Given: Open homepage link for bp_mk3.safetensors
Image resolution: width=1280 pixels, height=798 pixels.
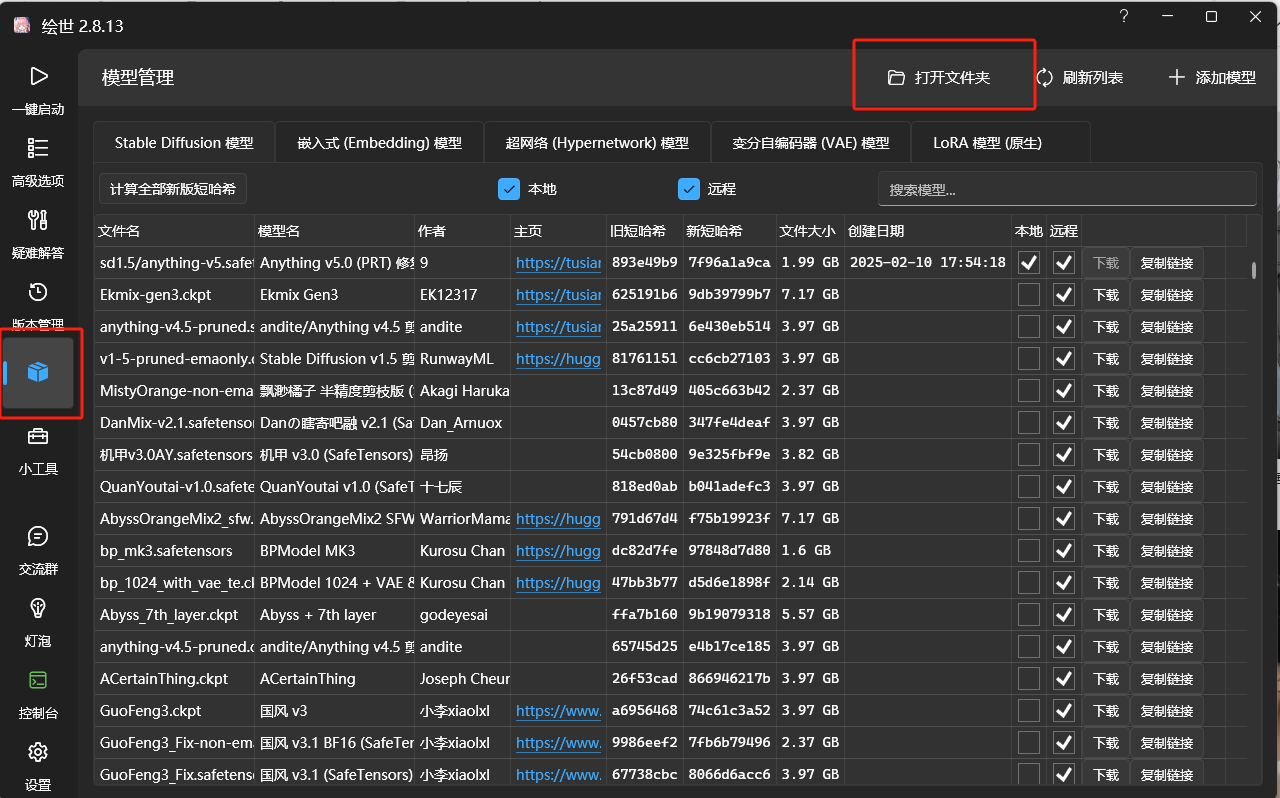Looking at the screenshot, I should click(558, 551).
